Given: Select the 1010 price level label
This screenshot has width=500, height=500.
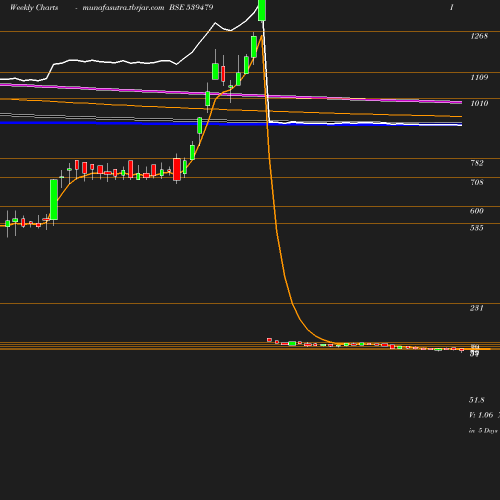Looking at the screenshot, I should click(x=479, y=103).
